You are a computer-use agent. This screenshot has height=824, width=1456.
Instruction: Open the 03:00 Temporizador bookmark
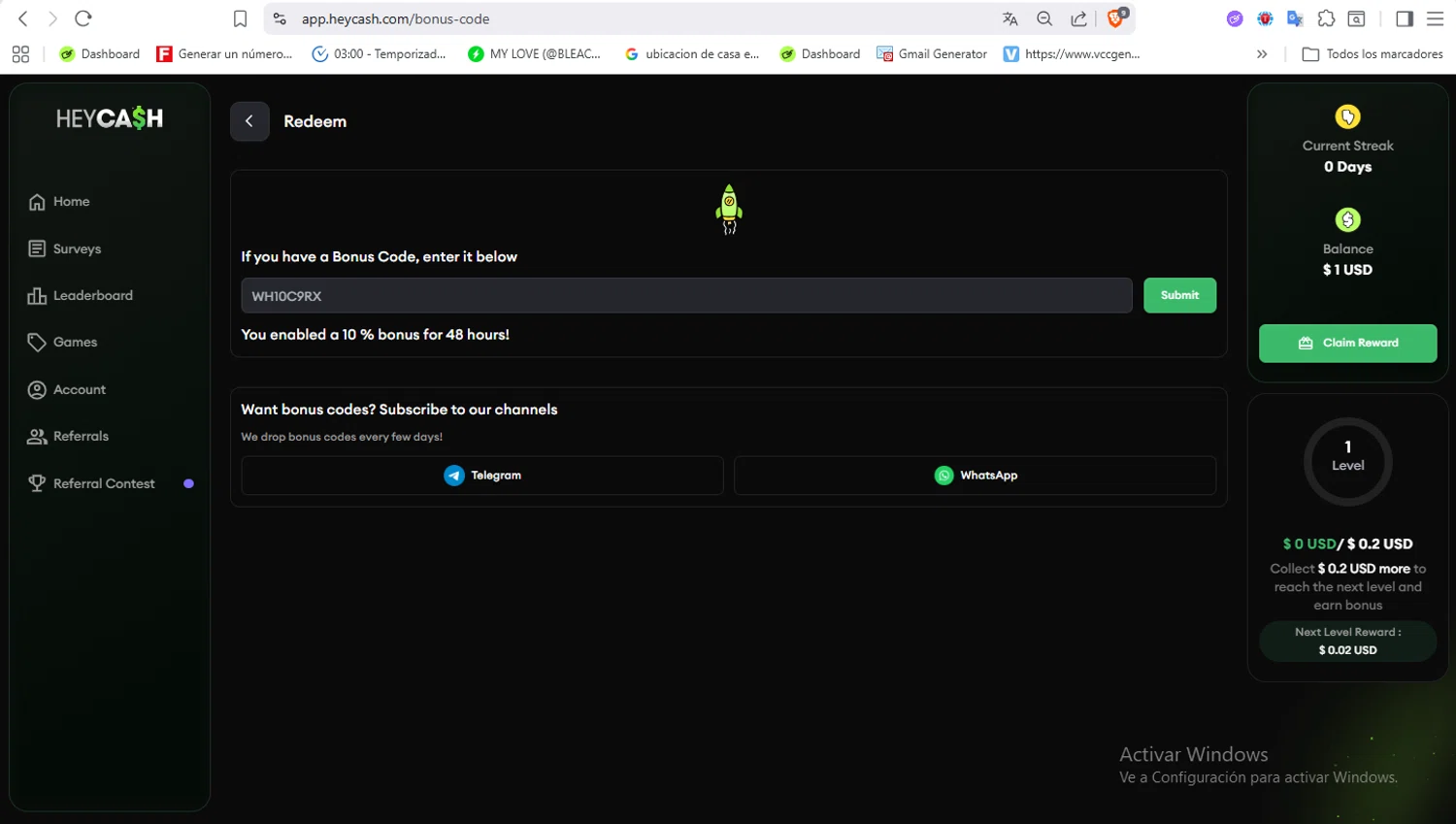point(380,54)
